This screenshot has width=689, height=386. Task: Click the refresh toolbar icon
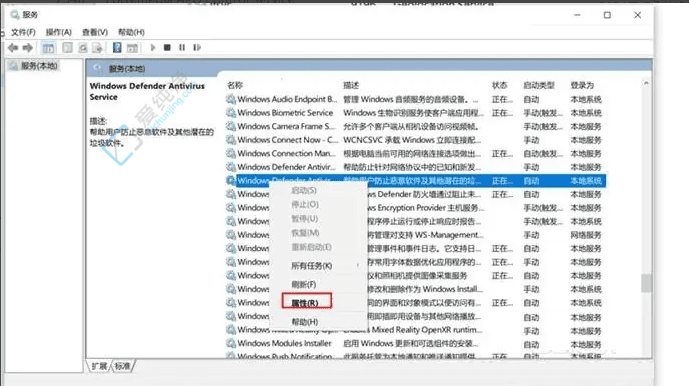pyautogui.click(x=83, y=47)
